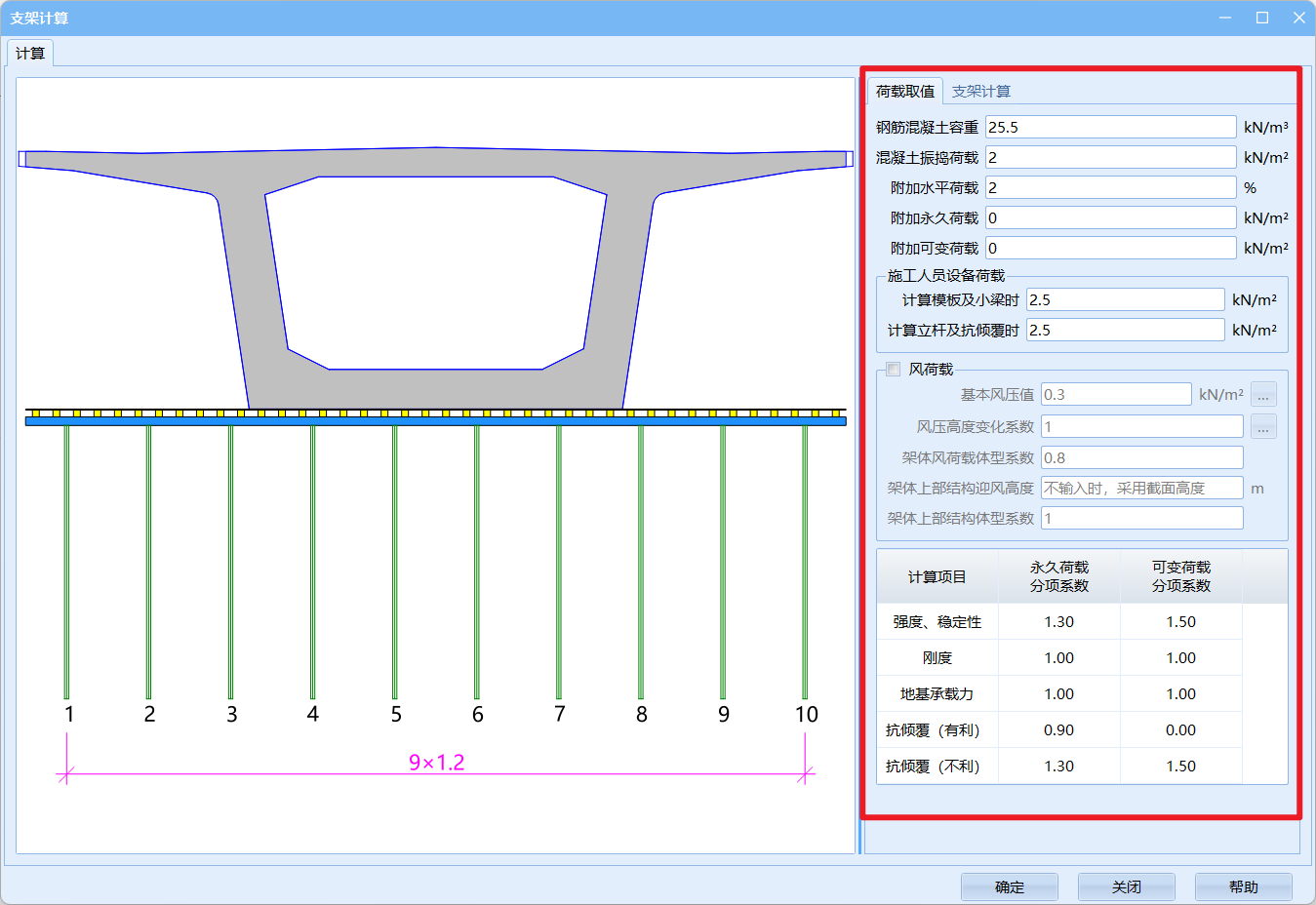This screenshot has height=905, width=1316.
Task: Maximize the 支架计算 window
Action: pyautogui.click(x=1261, y=18)
